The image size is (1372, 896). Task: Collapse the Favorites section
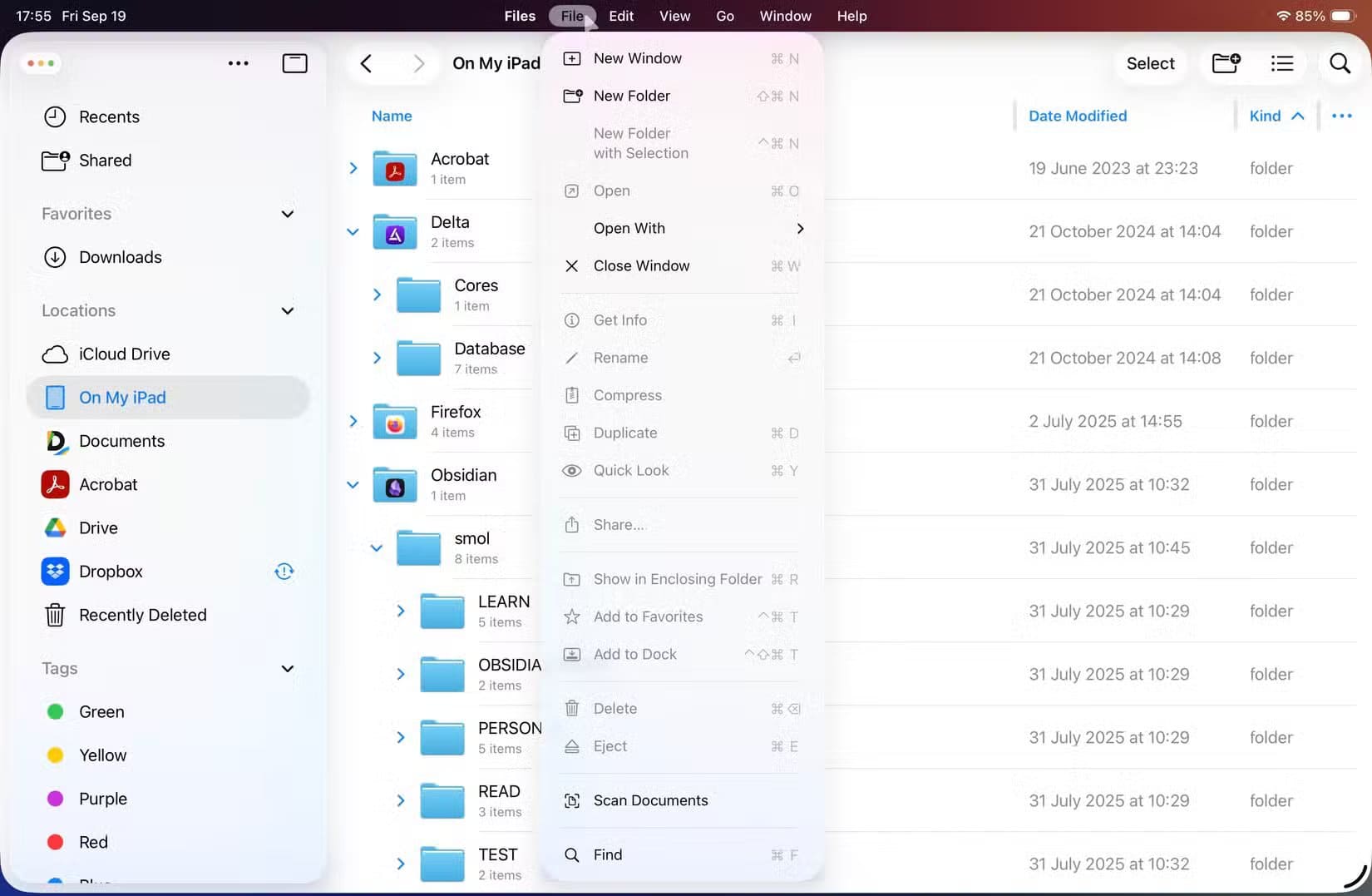point(288,214)
